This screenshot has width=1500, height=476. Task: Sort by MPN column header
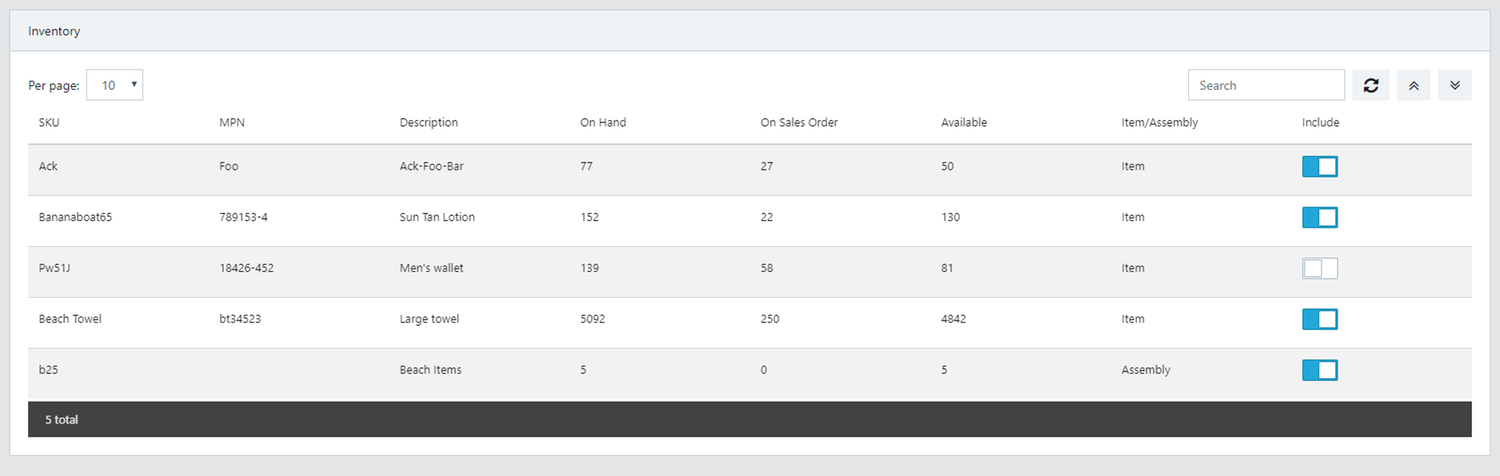(x=232, y=123)
